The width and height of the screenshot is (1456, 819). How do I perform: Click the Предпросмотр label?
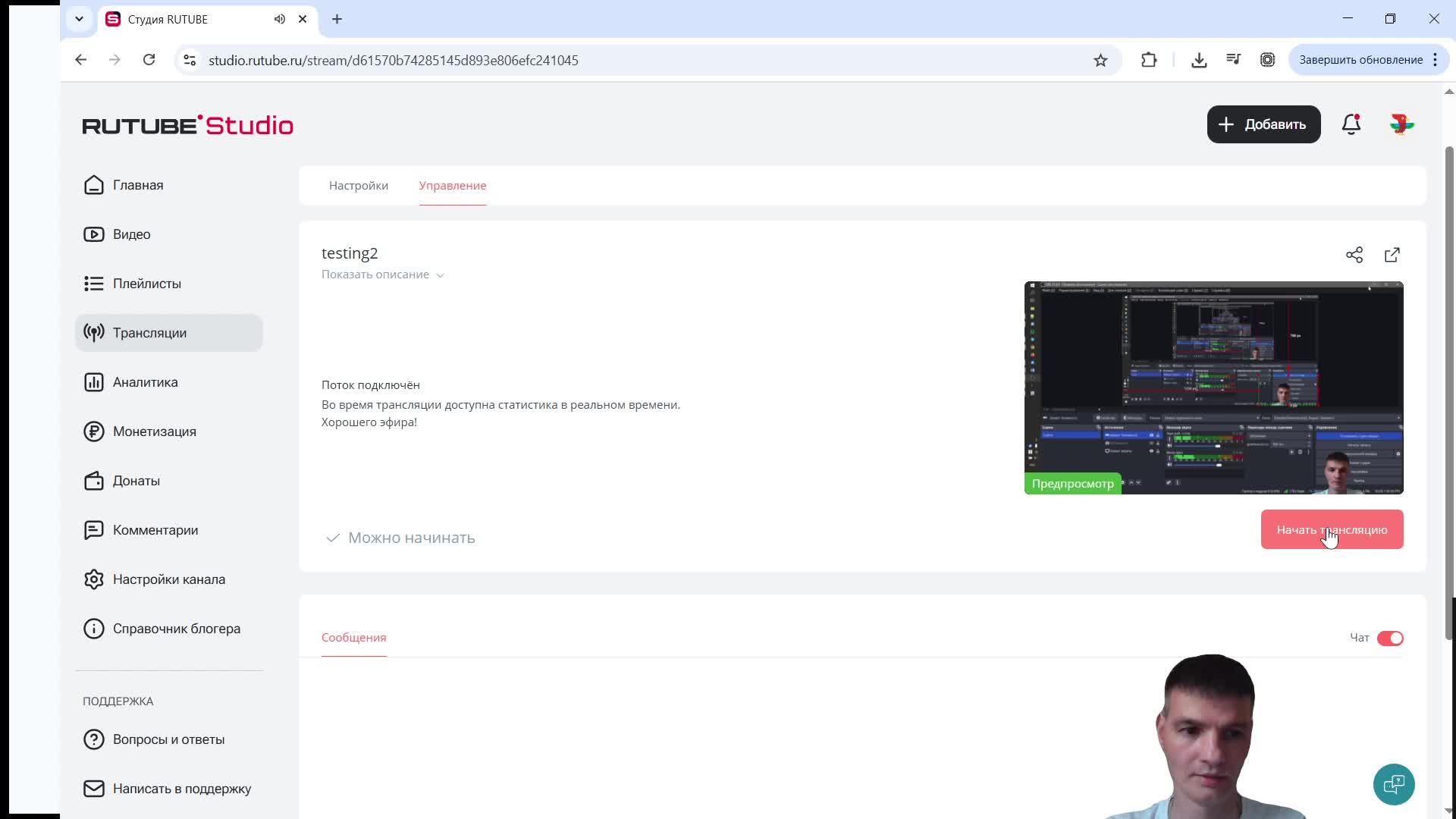1073,484
